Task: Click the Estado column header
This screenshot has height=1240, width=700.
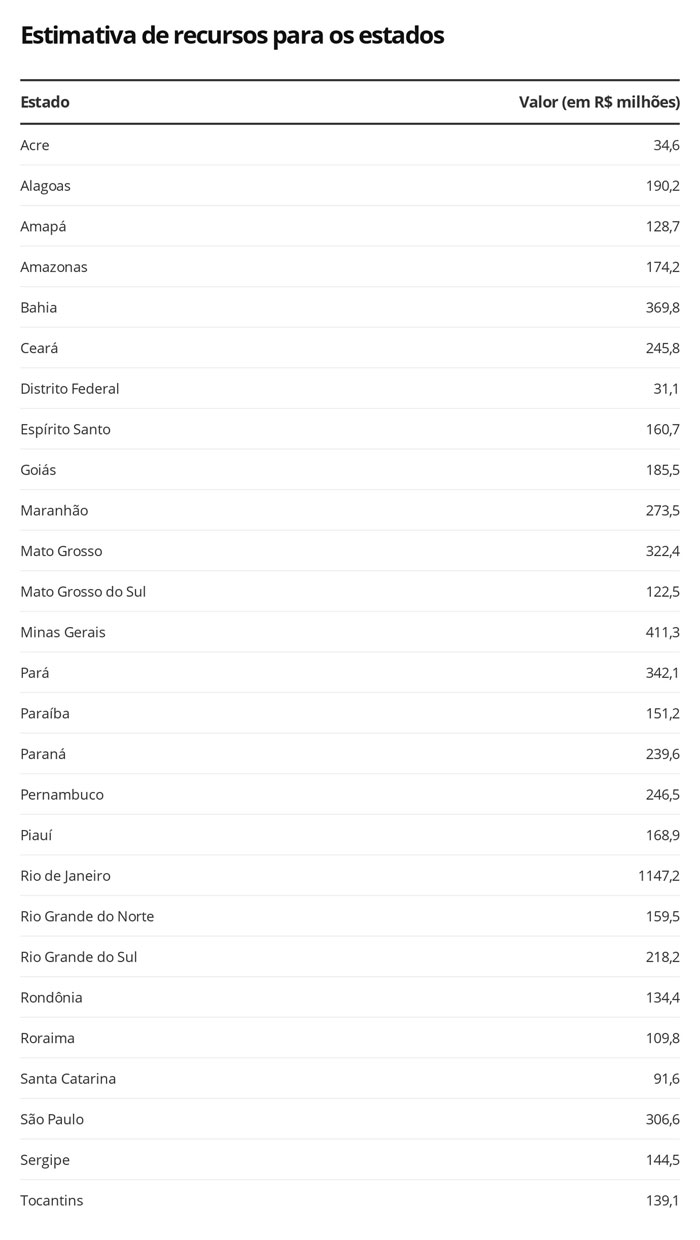Action: (x=45, y=102)
